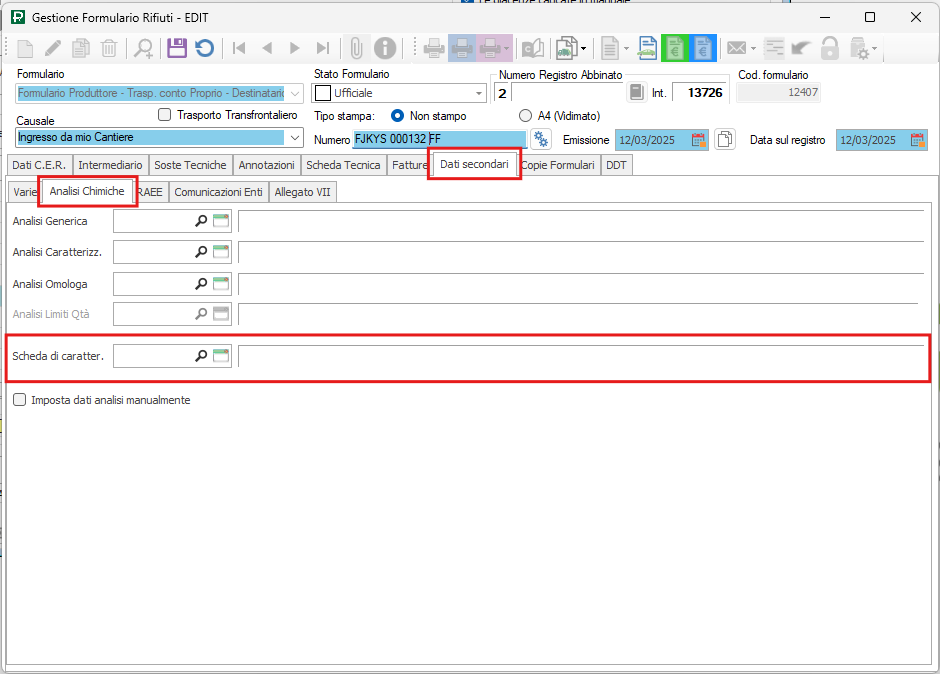Expand the Causale dropdown list
940x674 pixels.
[294, 138]
